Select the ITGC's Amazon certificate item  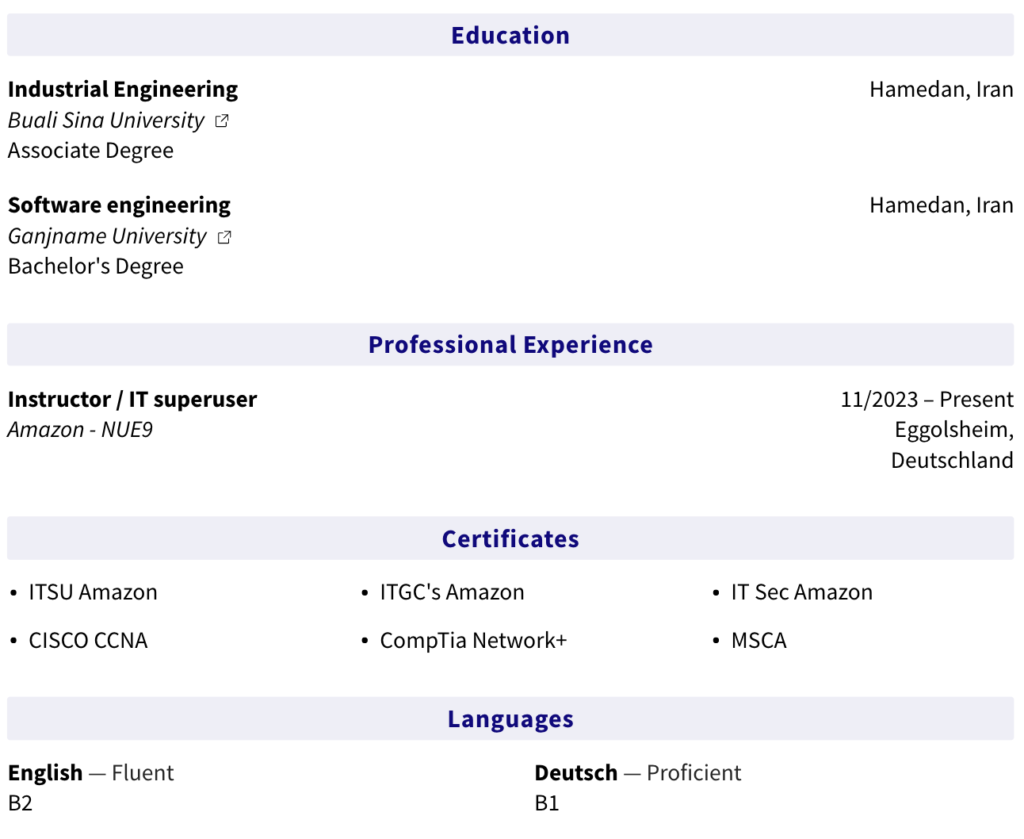click(452, 592)
